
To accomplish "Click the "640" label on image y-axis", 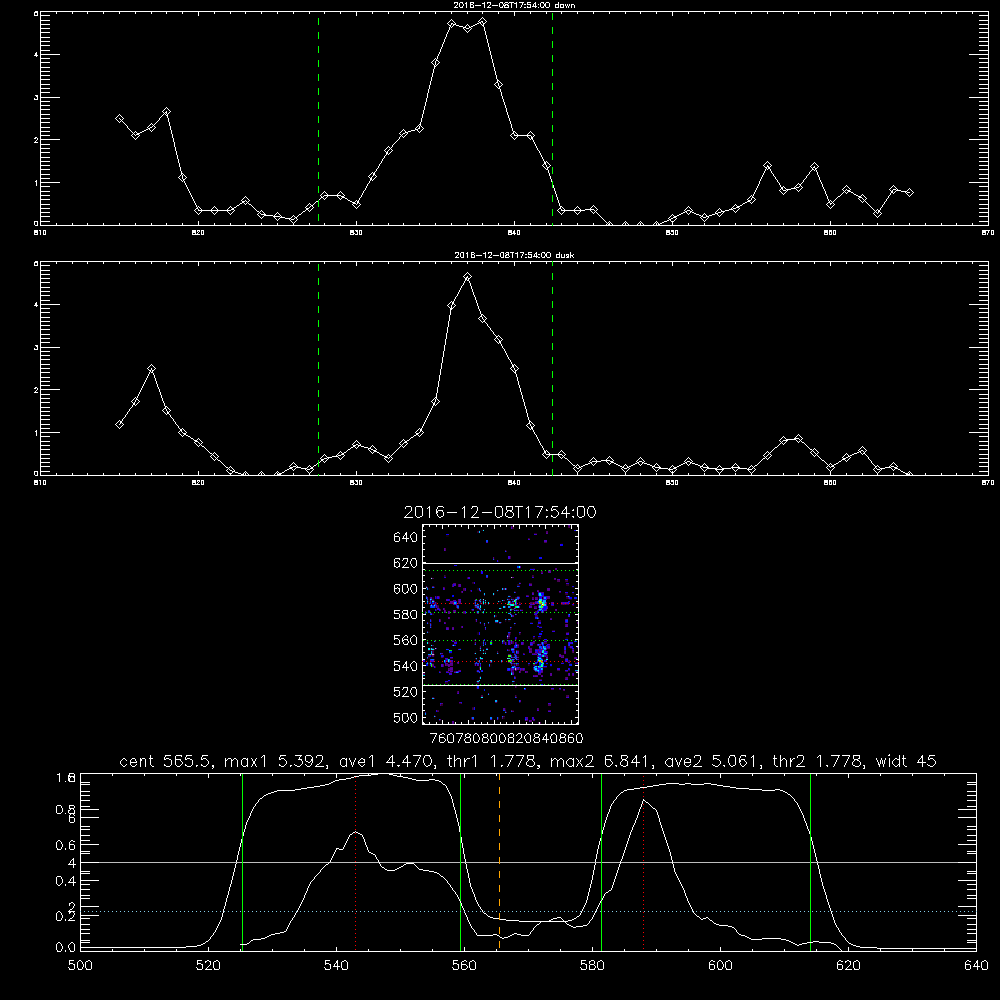I will (406, 538).
